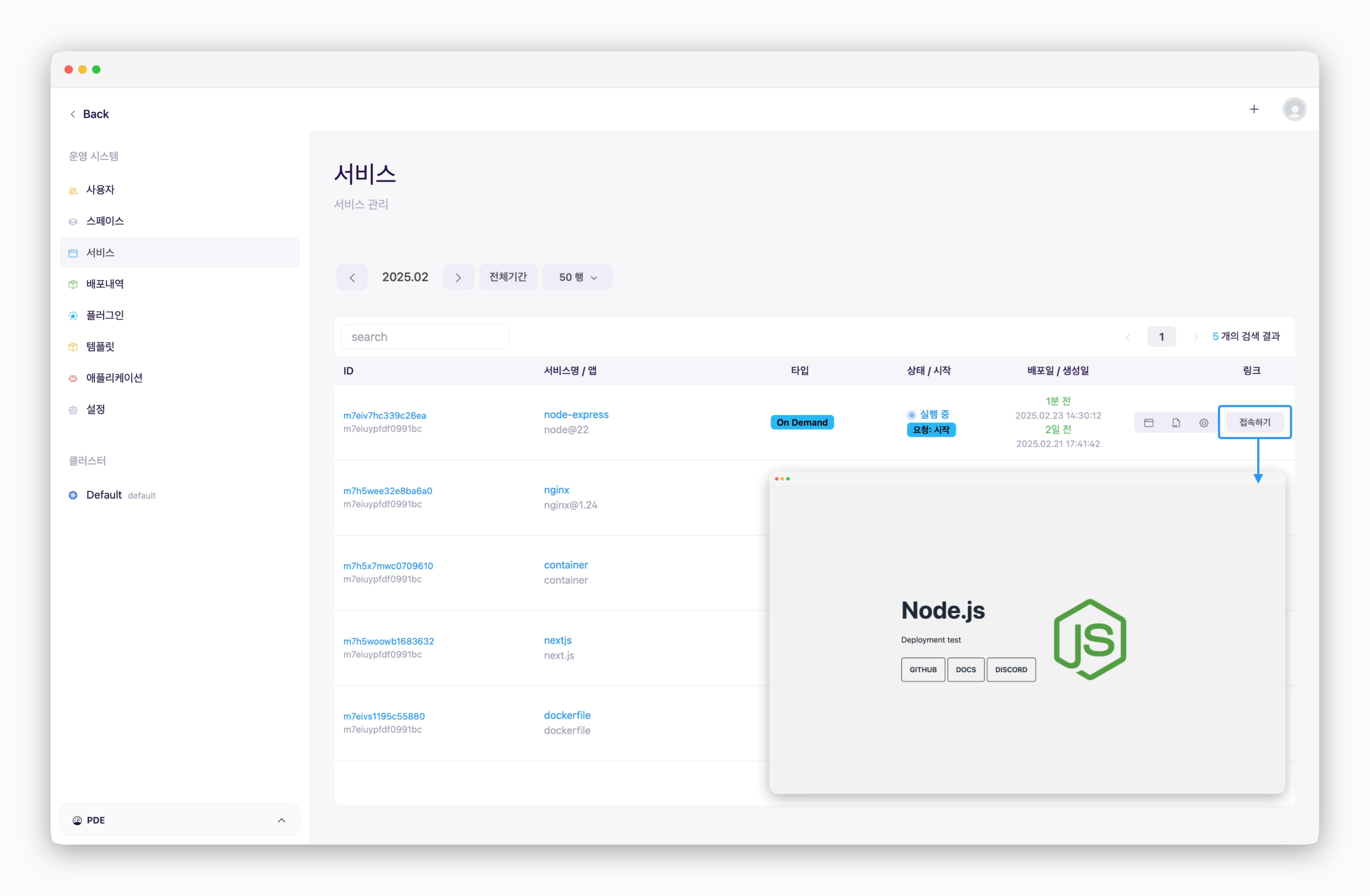Screen dimensions: 1370x896
Task: Click the 배포내역 cube icon
Action: pyautogui.click(x=73, y=284)
